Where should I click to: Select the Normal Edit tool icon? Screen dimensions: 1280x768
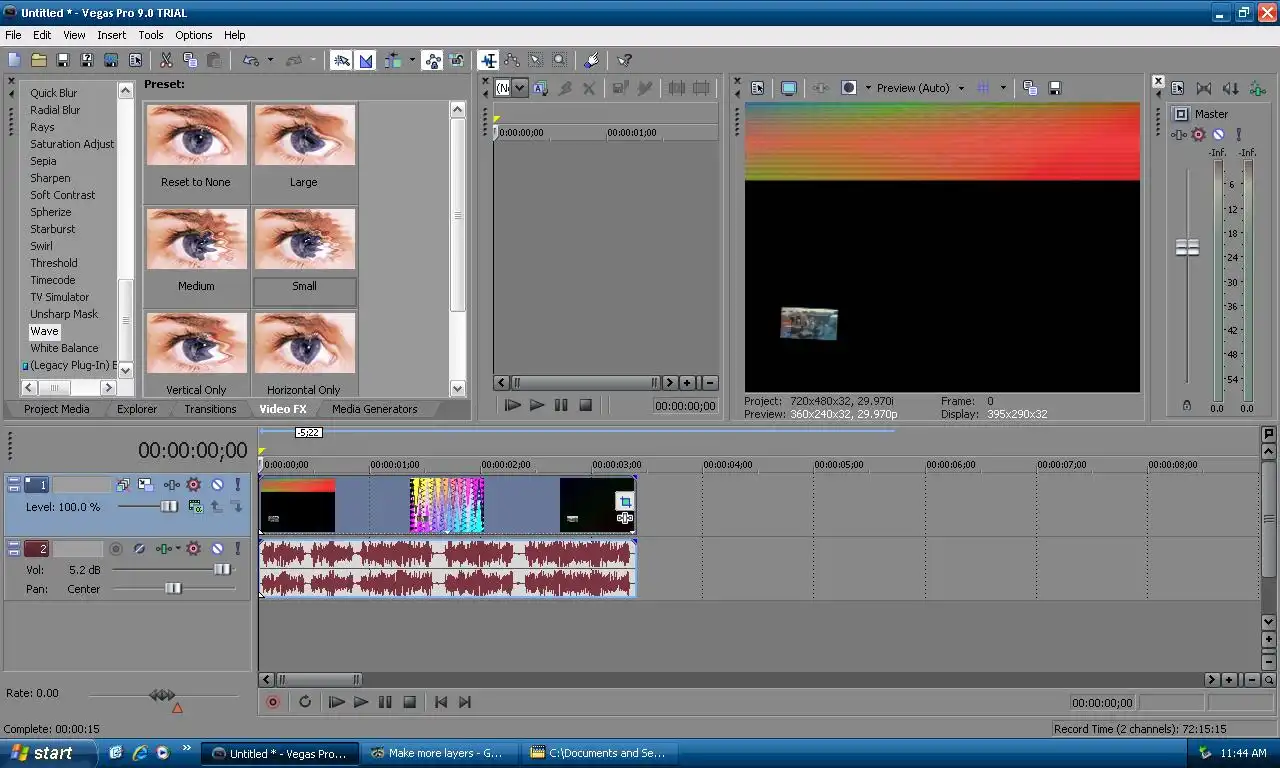[x=487, y=61]
